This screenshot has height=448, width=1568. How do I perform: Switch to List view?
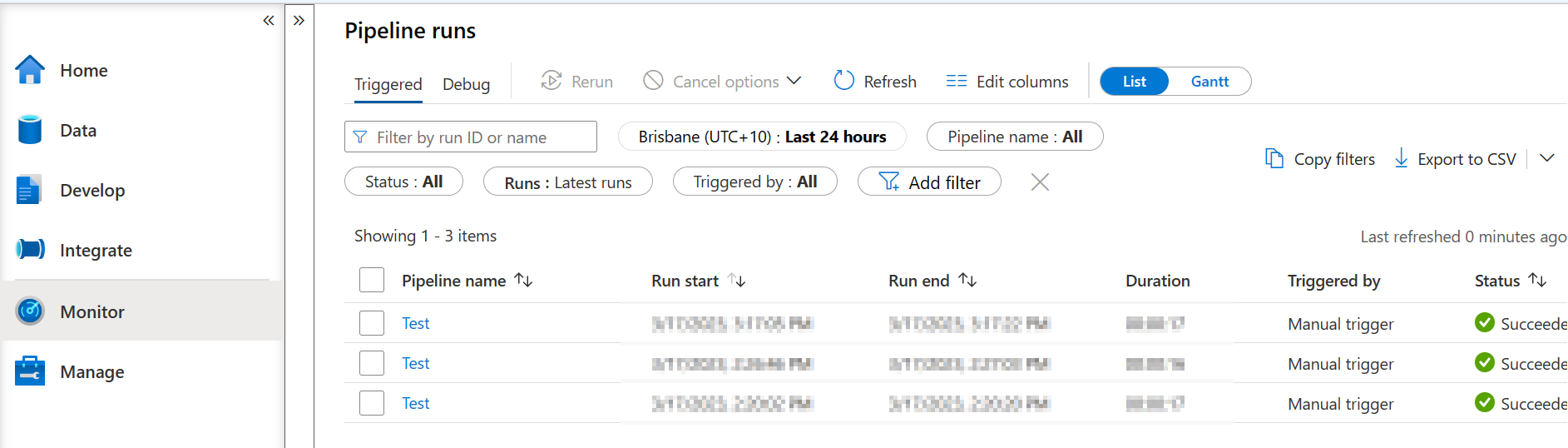(1135, 81)
